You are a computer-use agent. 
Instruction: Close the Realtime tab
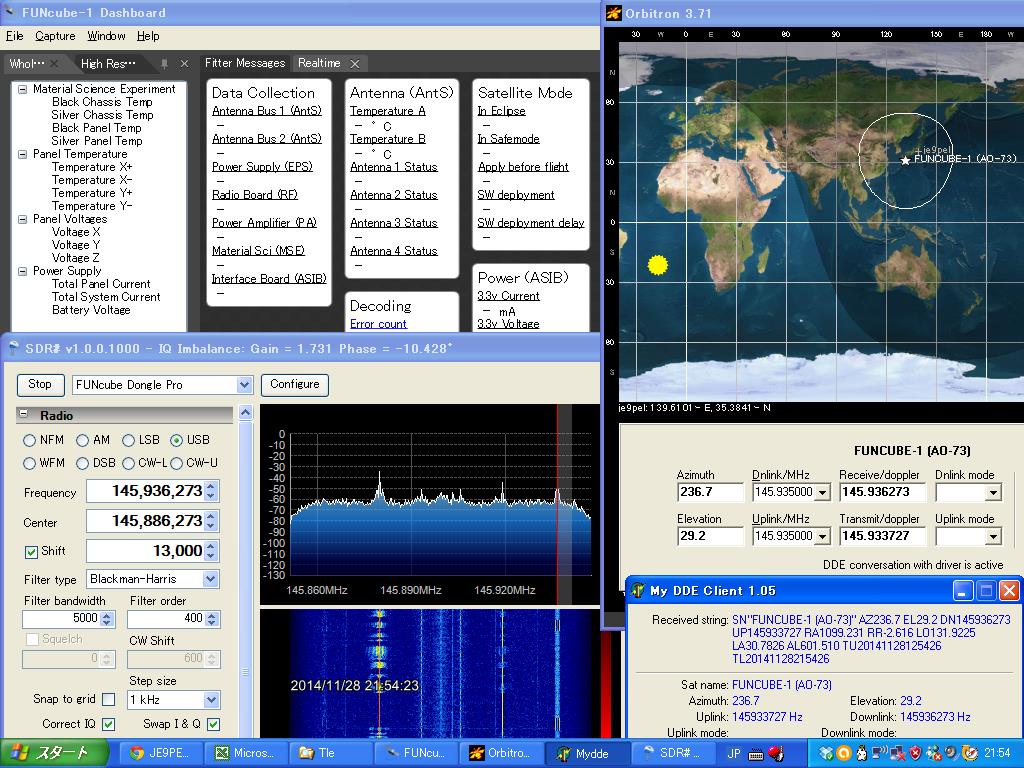point(355,63)
